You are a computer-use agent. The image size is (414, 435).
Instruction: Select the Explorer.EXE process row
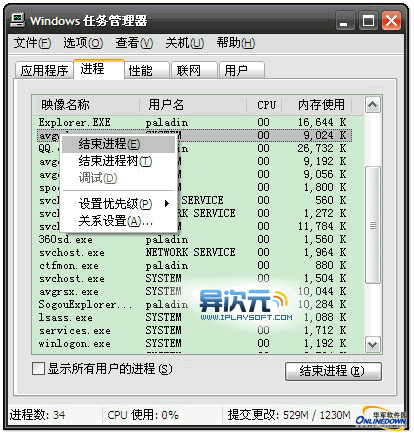[193, 122]
